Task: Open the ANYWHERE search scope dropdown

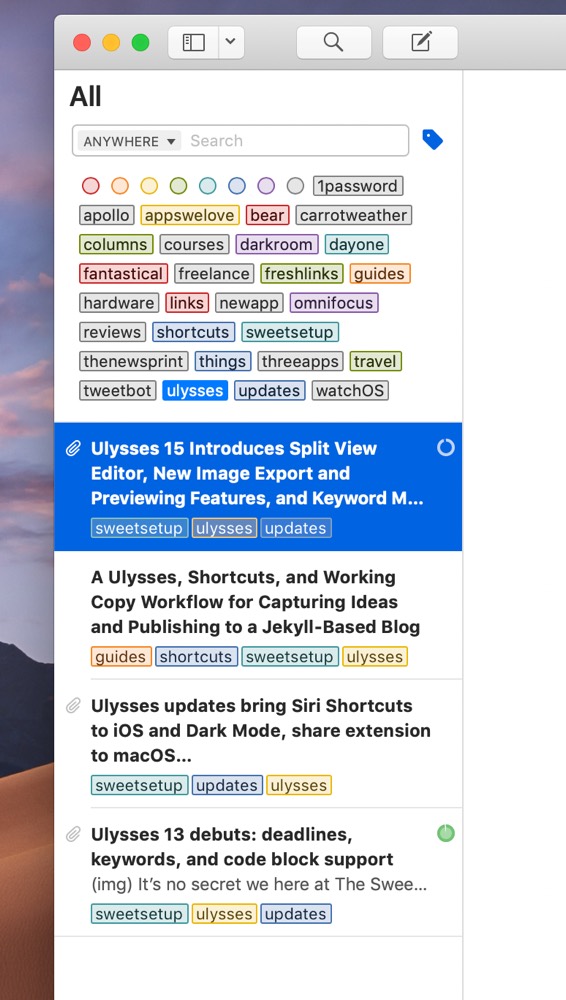Action: click(x=130, y=141)
